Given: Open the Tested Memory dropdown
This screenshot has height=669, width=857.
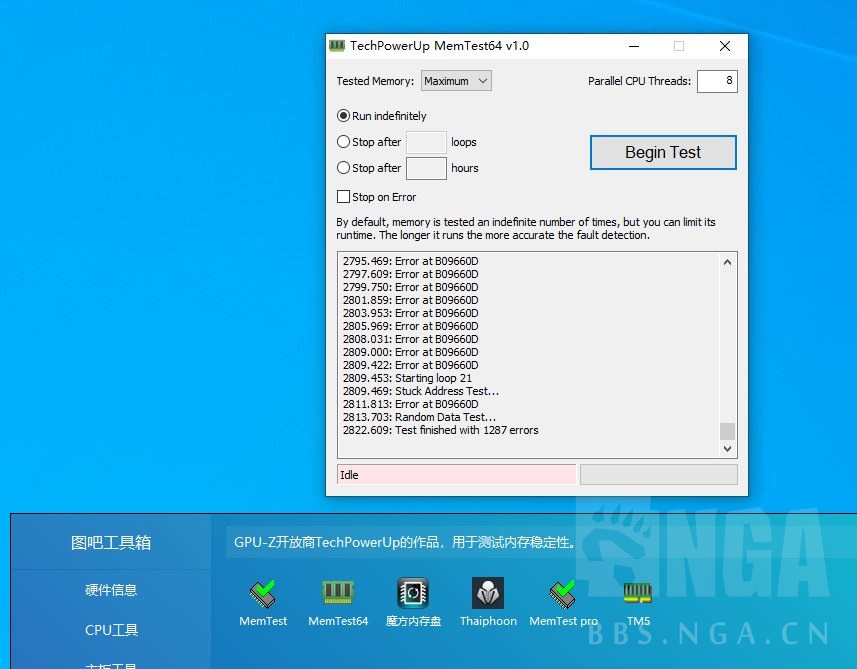Looking at the screenshot, I should click(456, 81).
